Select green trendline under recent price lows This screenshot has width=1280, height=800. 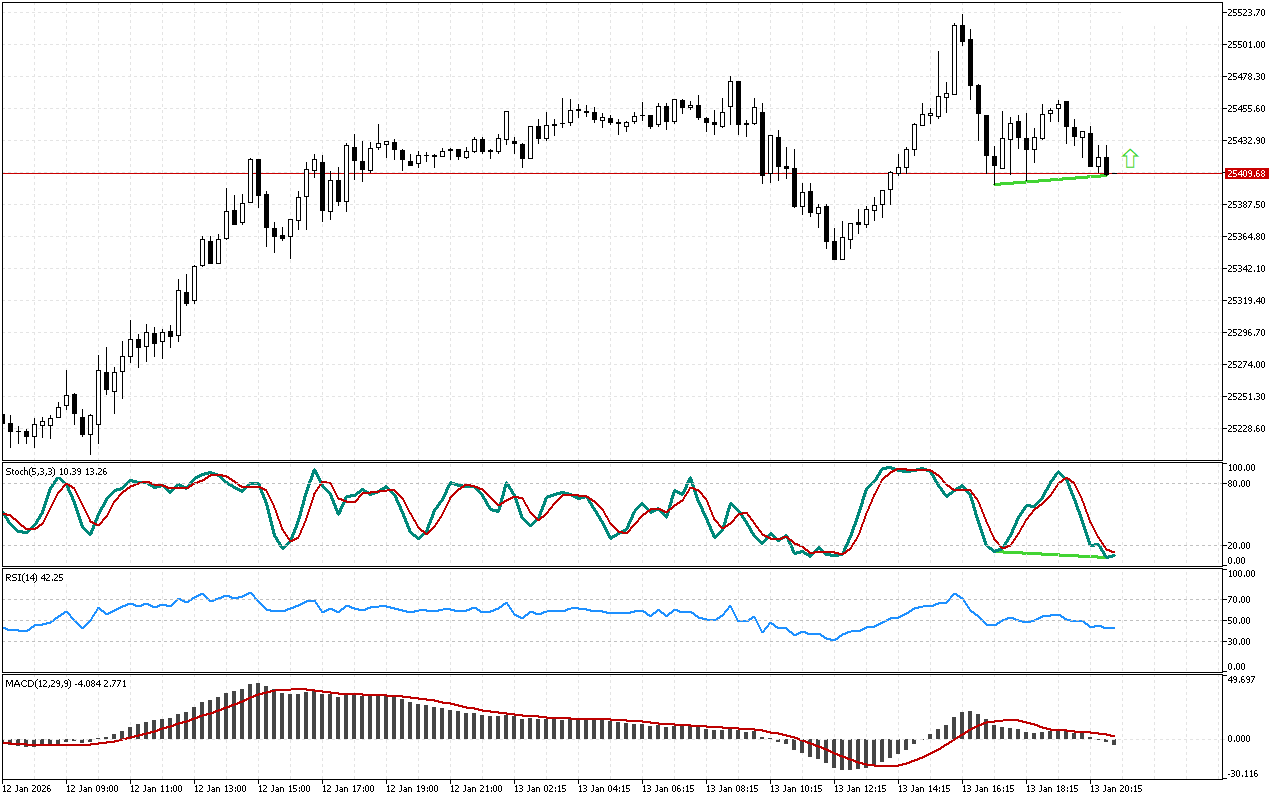pos(1050,180)
